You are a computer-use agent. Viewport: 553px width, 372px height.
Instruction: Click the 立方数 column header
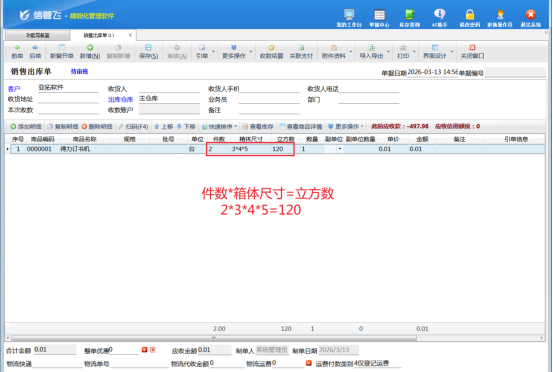[286, 139]
